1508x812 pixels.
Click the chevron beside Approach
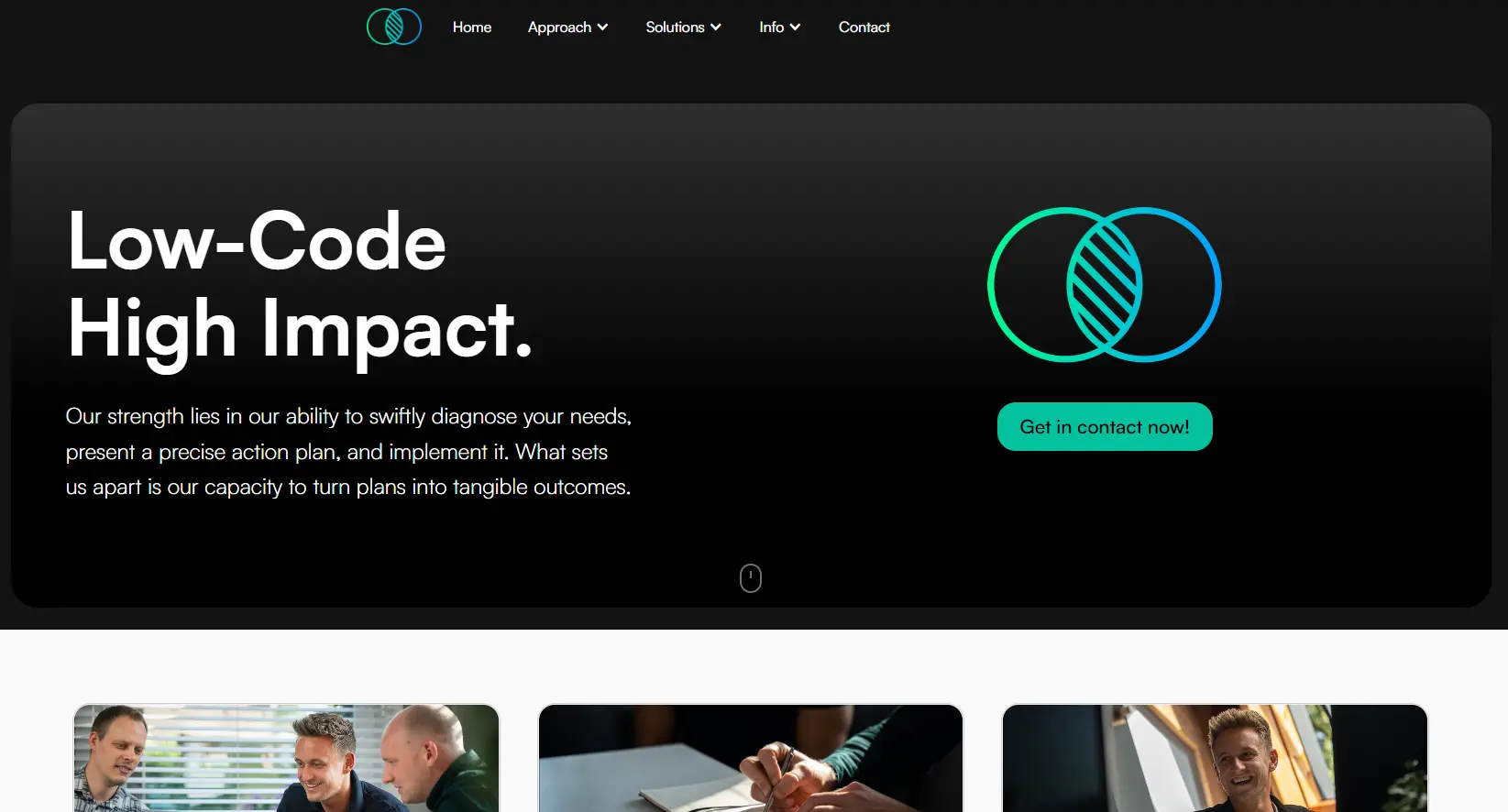(x=602, y=27)
